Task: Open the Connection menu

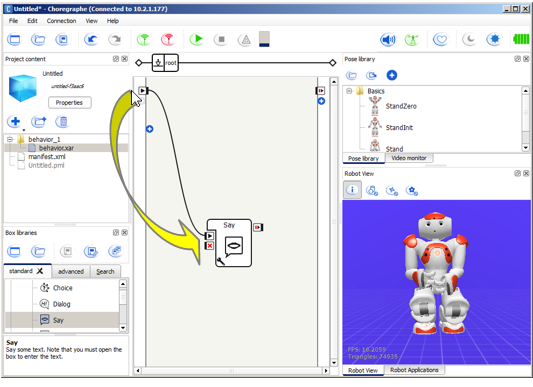Action: [x=62, y=21]
